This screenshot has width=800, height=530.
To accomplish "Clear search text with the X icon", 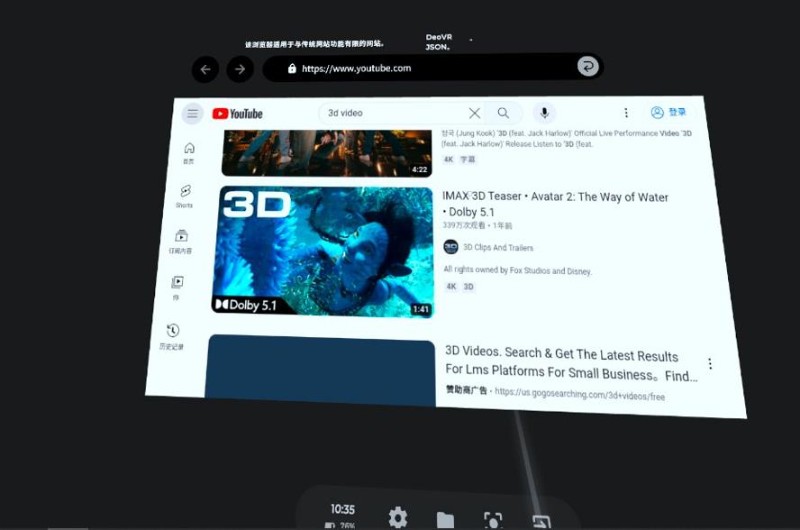I will (474, 113).
